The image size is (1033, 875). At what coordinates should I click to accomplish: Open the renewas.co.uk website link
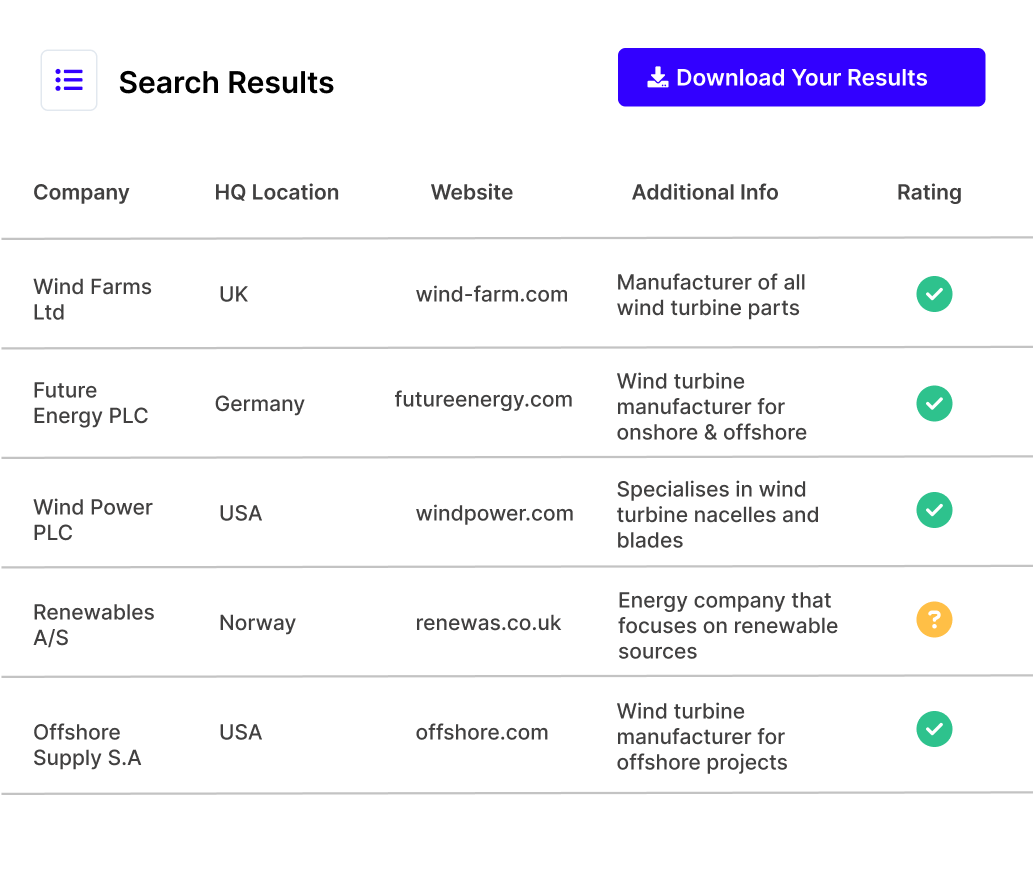[x=488, y=622]
